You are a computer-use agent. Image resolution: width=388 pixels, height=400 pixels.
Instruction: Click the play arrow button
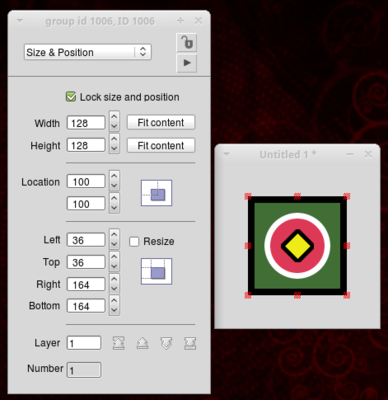(186, 63)
